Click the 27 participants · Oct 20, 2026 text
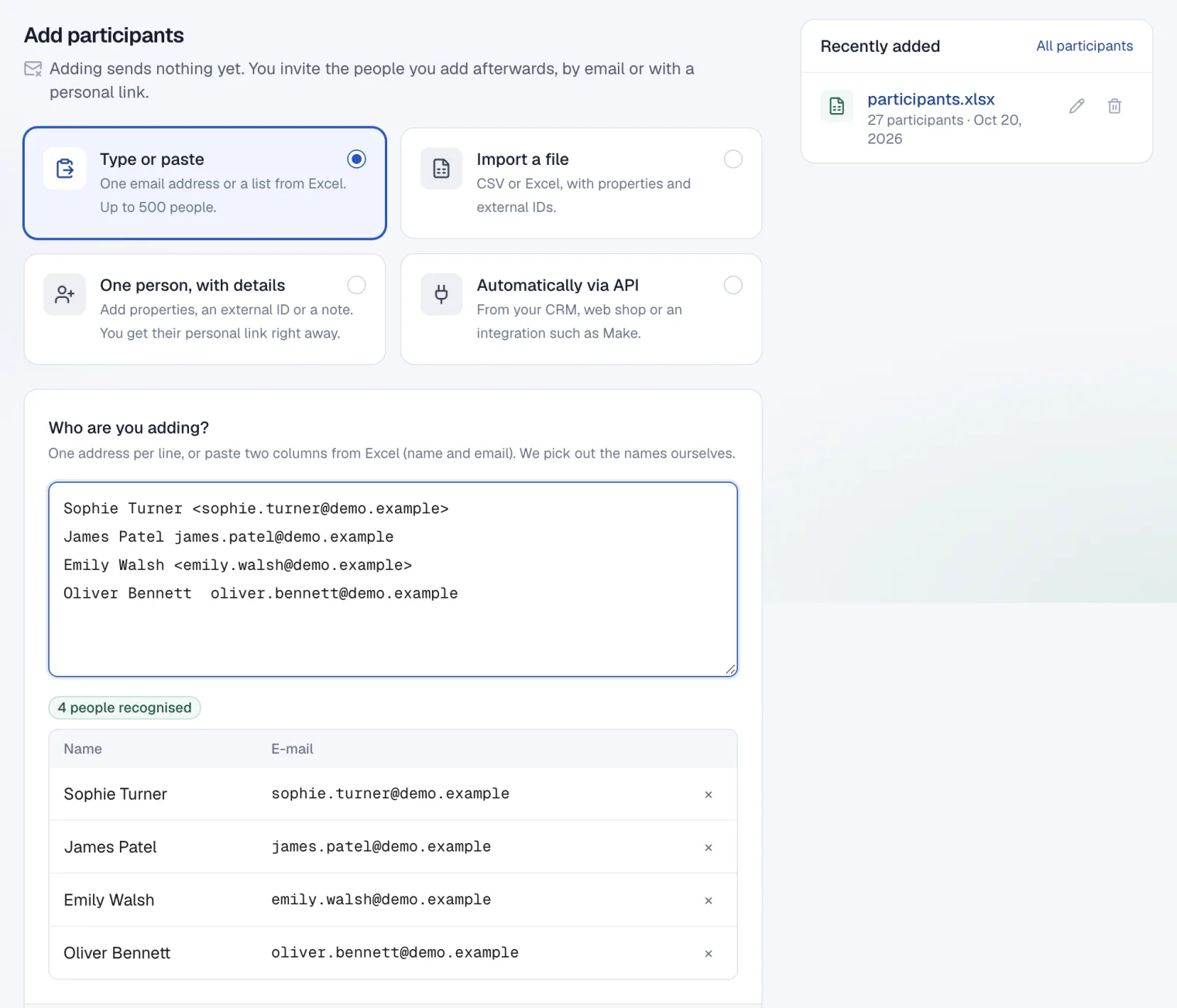 [x=945, y=129]
